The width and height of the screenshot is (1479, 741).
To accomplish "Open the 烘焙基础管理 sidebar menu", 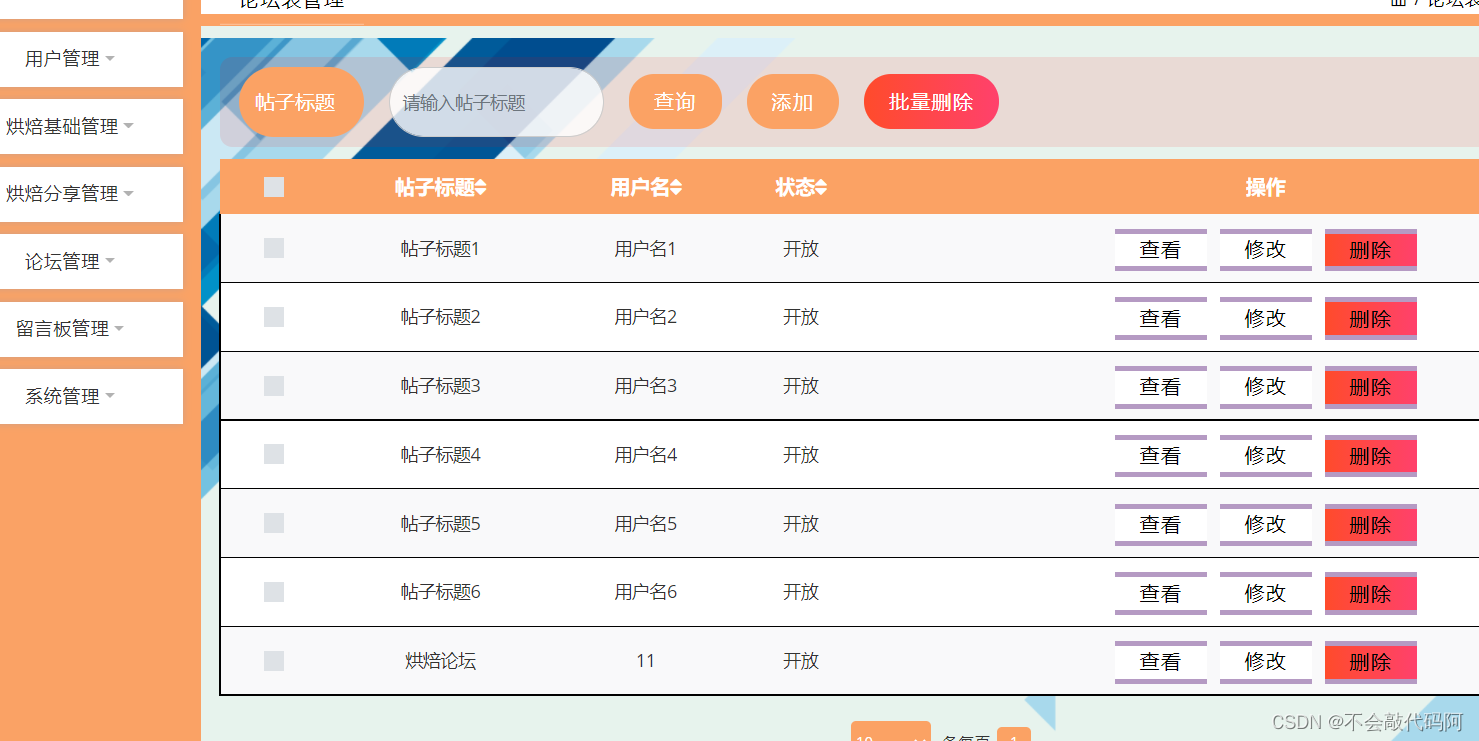I will tap(91, 126).
